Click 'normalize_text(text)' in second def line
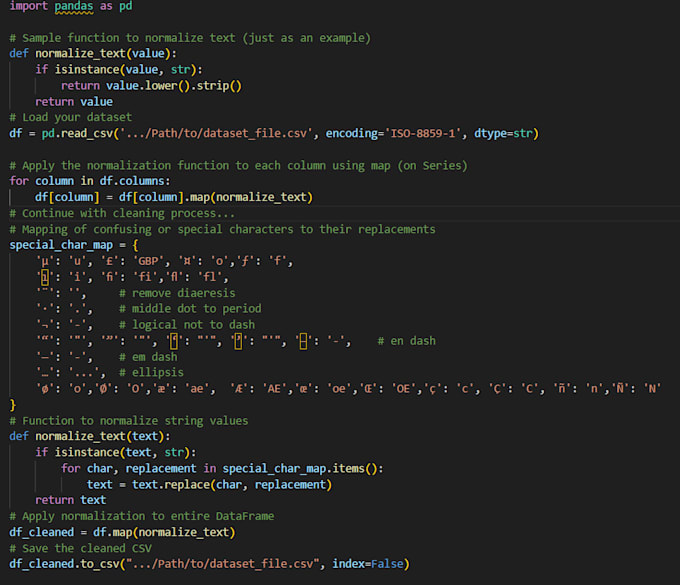 (x=100, y=436)
